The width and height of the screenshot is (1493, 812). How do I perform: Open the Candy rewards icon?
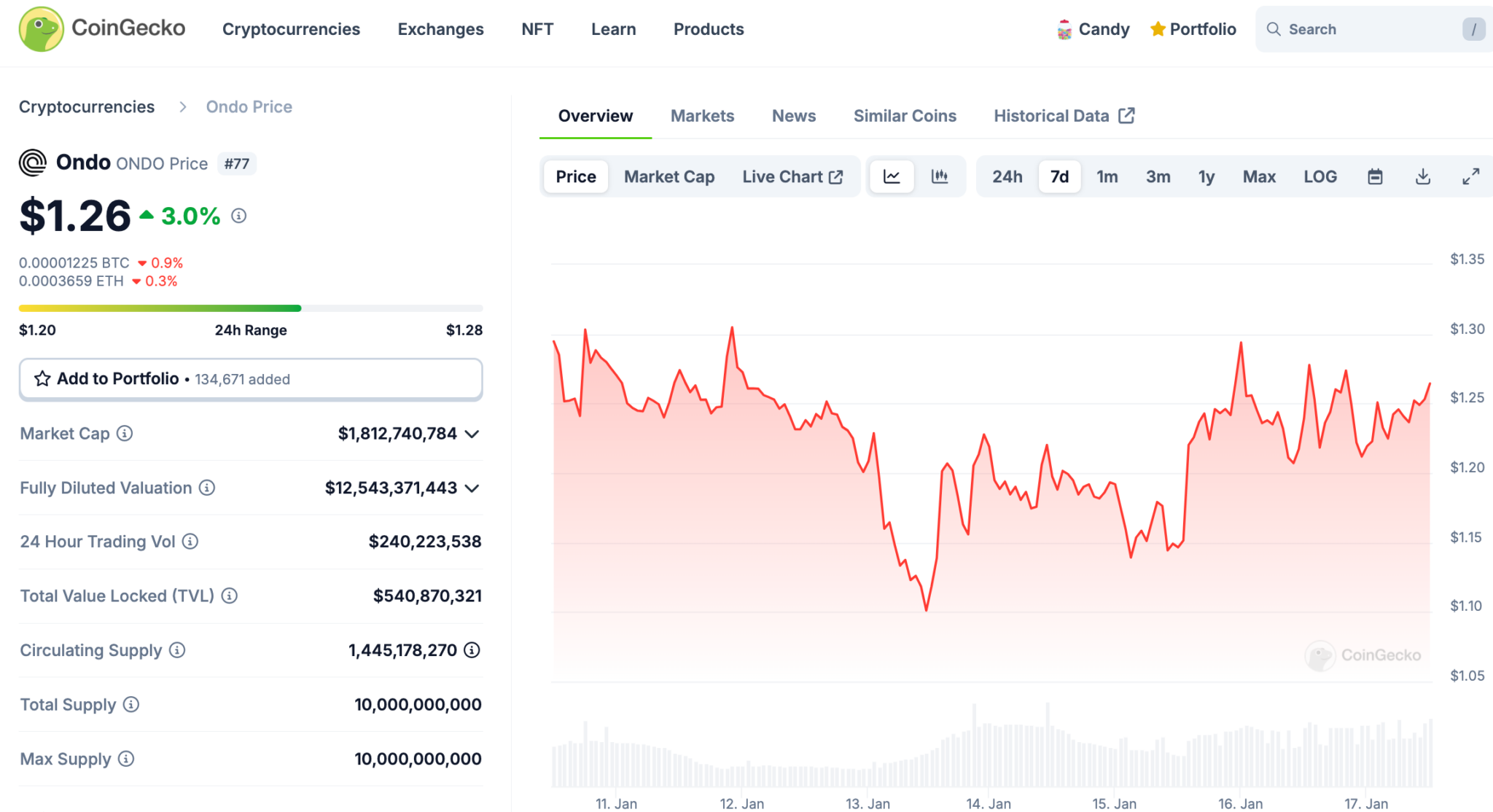tap(1064, 29)
